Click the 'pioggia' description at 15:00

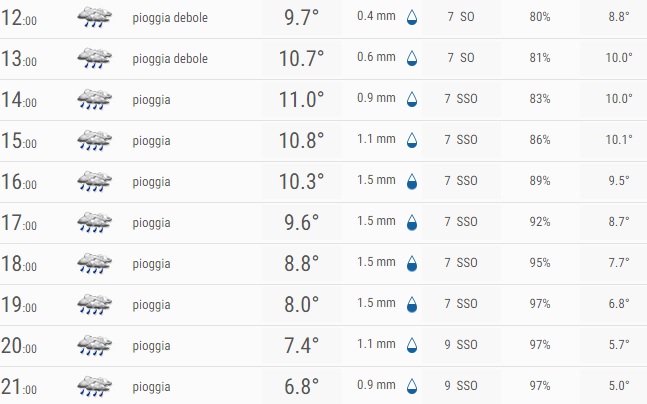coord(151,141)
